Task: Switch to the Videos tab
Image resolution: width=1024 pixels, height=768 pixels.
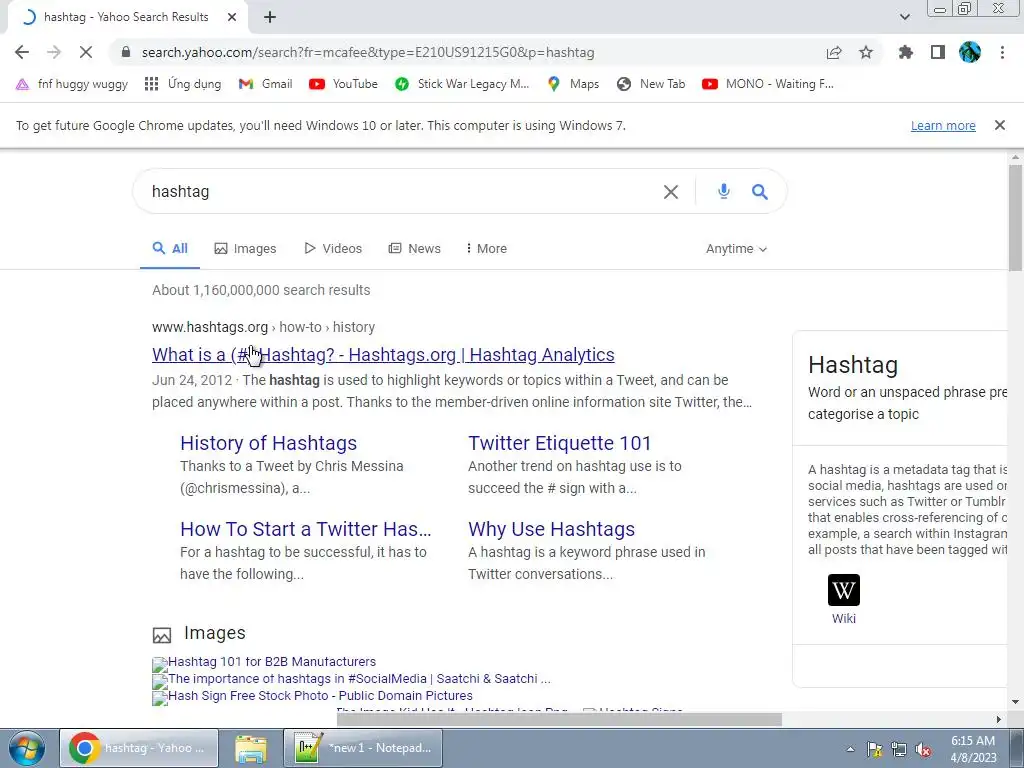Action: 333,248
